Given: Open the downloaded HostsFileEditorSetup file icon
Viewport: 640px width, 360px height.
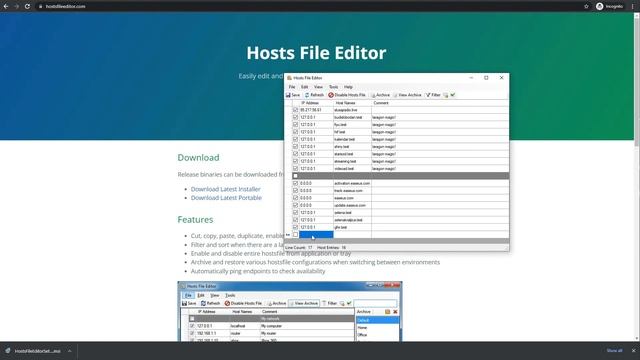Looking at the screenshot, I should pos(8,351).
